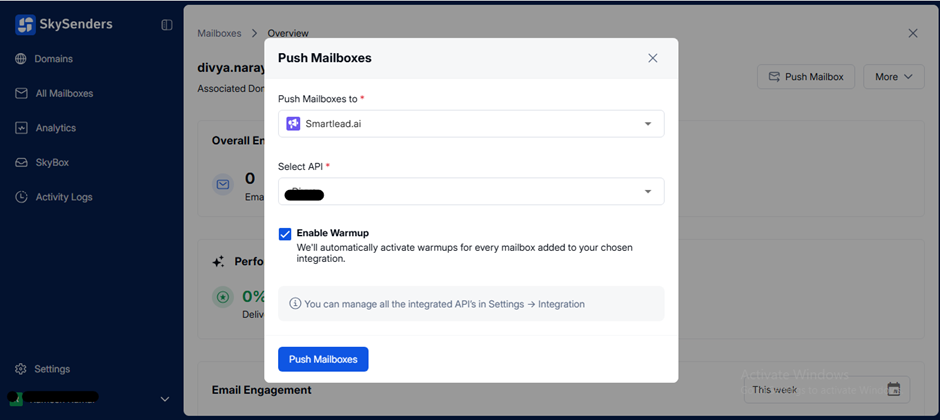940x420 pixels.
Task: Click the mail icon in Overall card
Action: pyautogui.click(x=223, y=185)
